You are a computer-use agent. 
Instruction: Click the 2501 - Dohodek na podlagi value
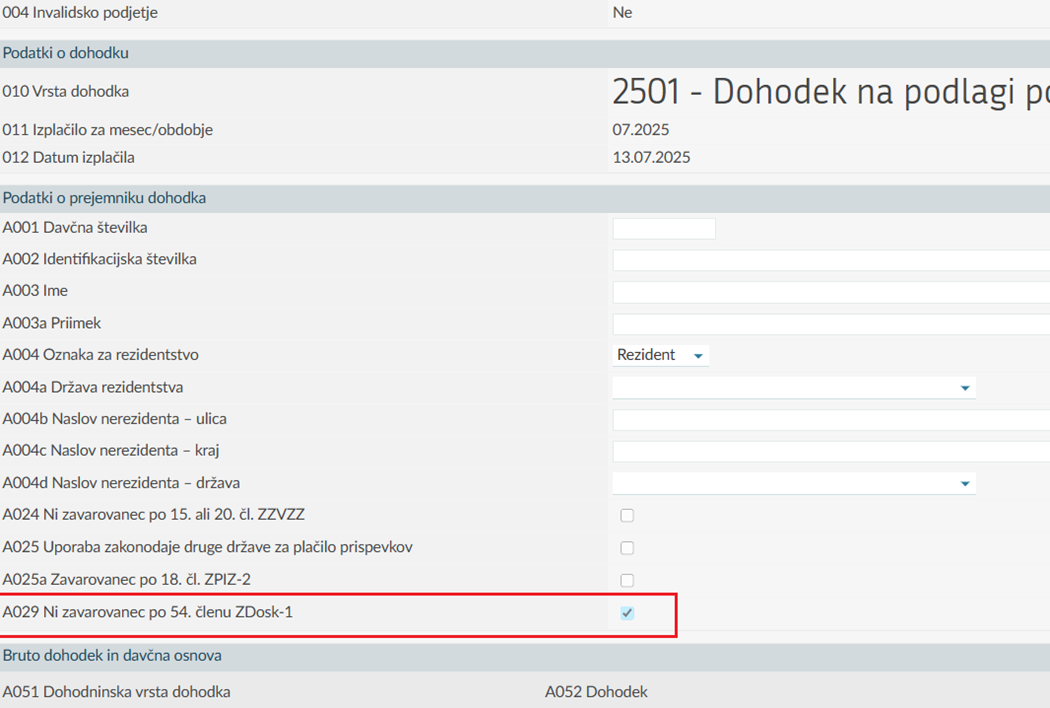(x=830, y=92)
